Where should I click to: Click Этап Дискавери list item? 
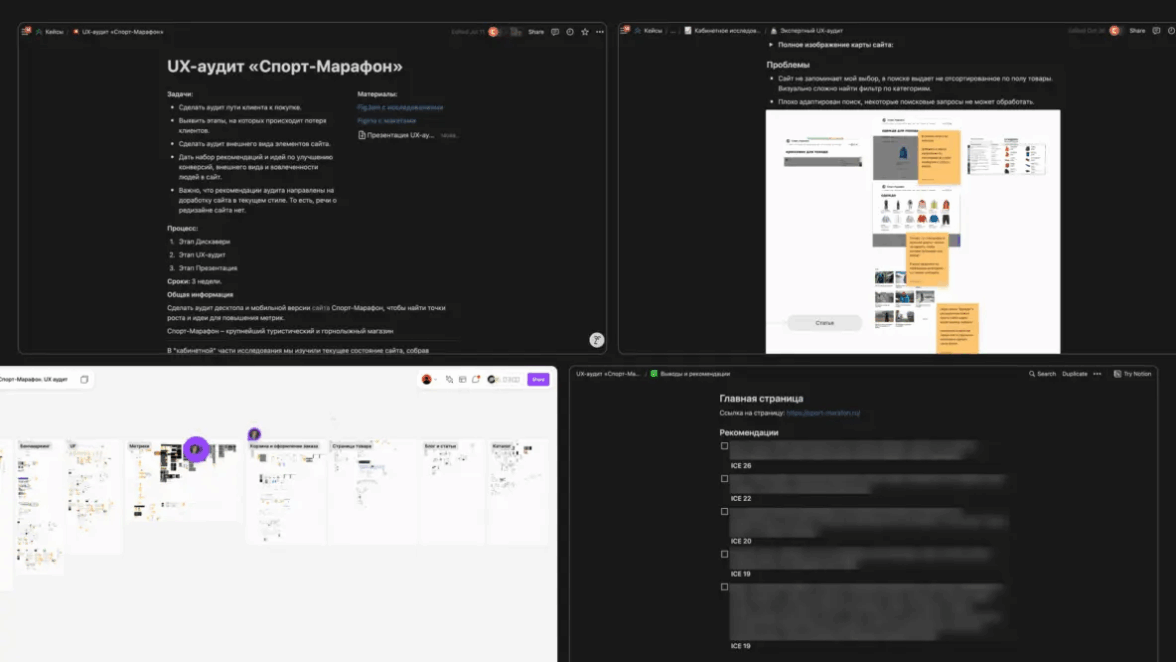204,242
